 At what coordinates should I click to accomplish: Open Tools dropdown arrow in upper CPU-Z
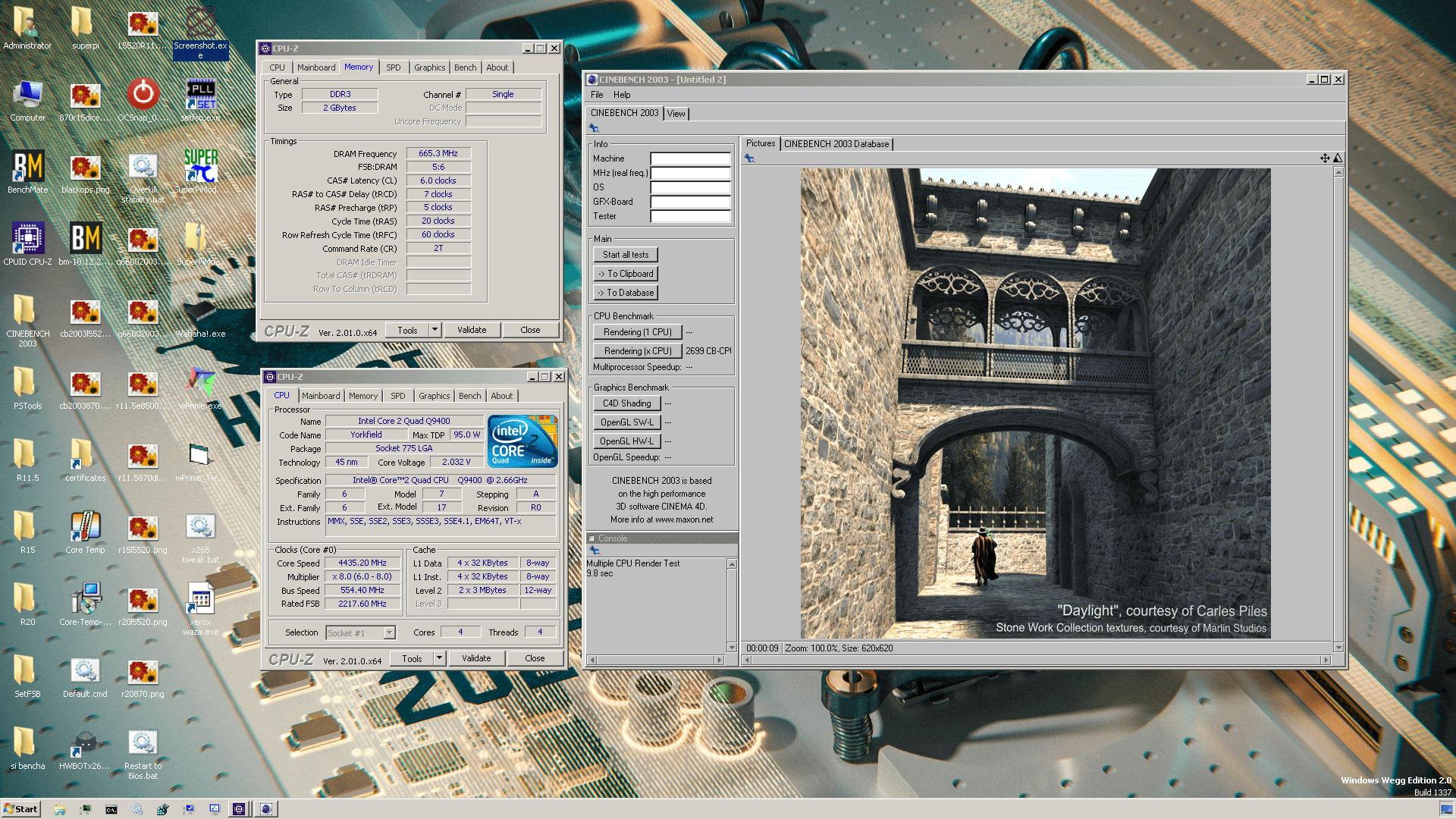pyautogui.click(x=435, y=330)
